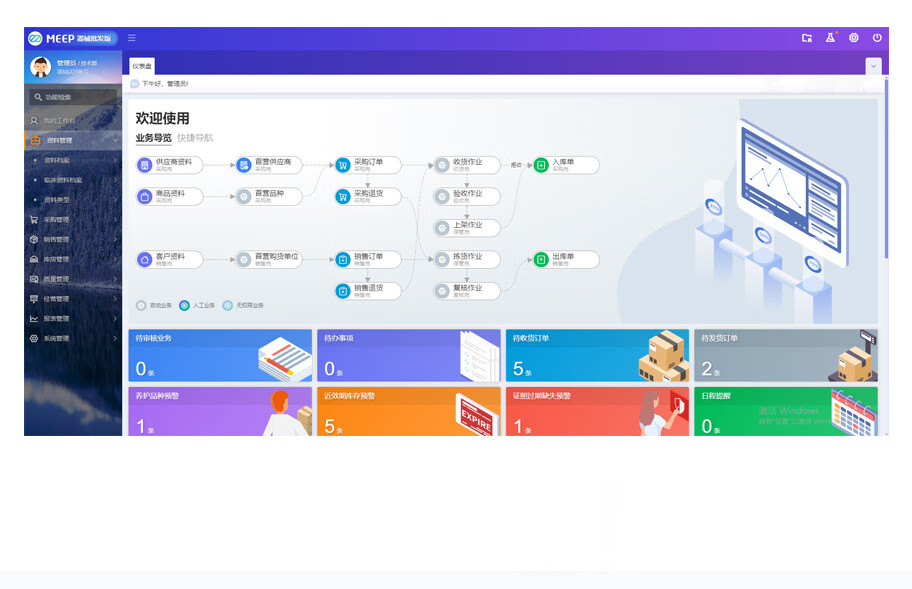The width and height of the screenshot is (912, 589).
Task: Open the 验收作业 flow node
Action: 467,197
